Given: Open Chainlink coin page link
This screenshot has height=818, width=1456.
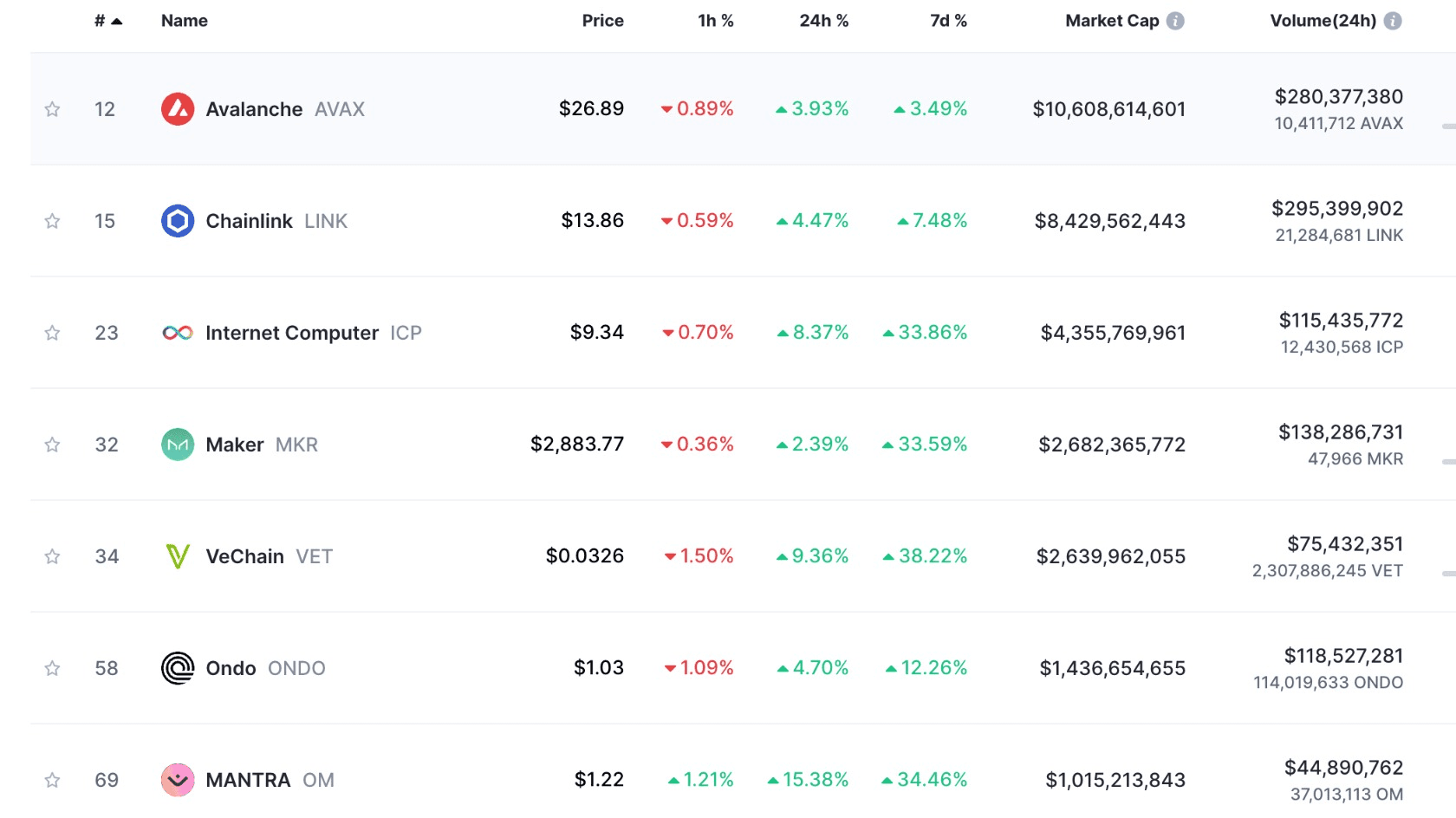Looking at the screenshot, I should tap(276, 221).
